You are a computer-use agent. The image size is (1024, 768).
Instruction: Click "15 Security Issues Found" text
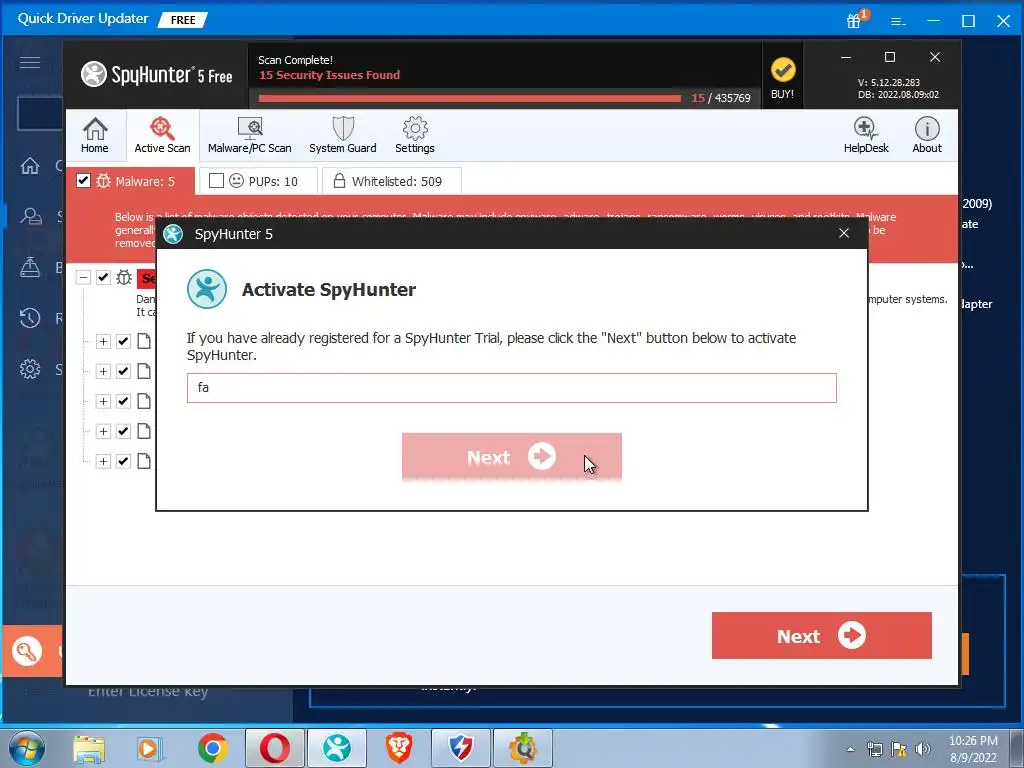click(x=330, y=75)
